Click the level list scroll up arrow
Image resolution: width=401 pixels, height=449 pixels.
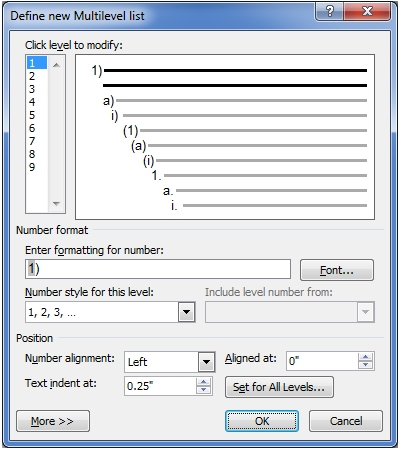[x=56, y=65]
